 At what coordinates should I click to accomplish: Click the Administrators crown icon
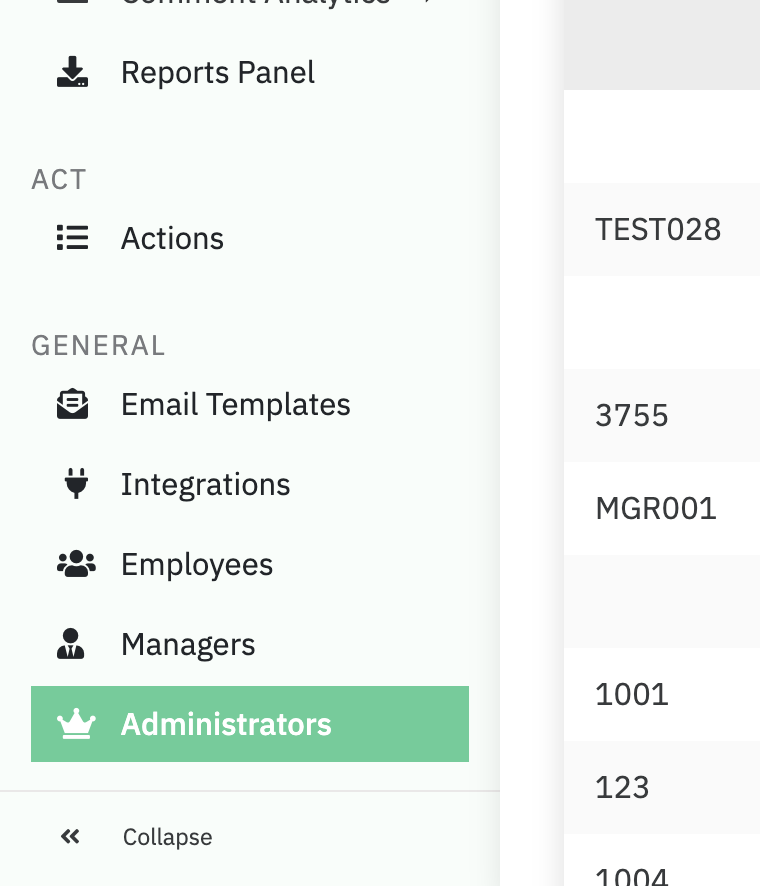75,724
